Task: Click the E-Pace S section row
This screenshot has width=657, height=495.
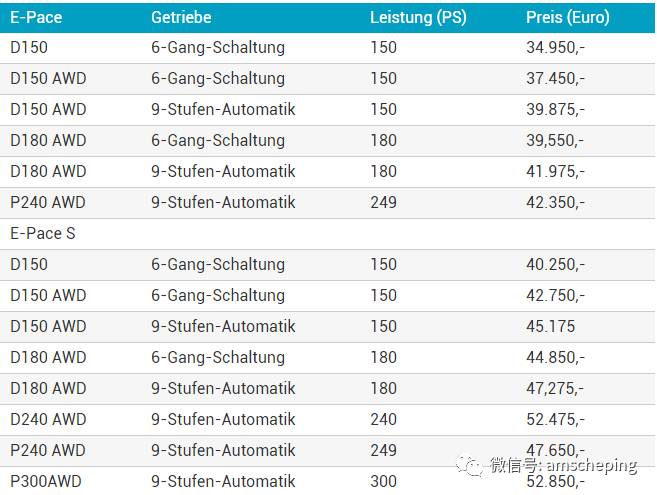Action: pos(43,233)
